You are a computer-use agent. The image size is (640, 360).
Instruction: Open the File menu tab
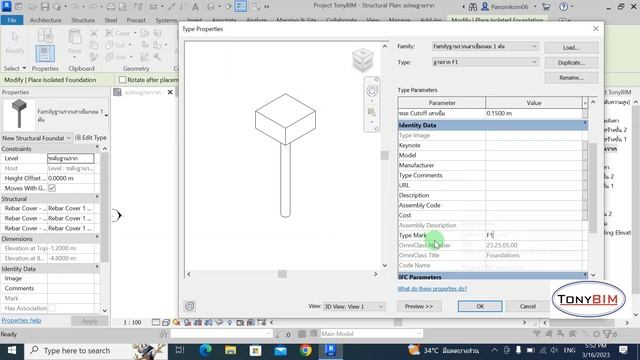point(12,20)
